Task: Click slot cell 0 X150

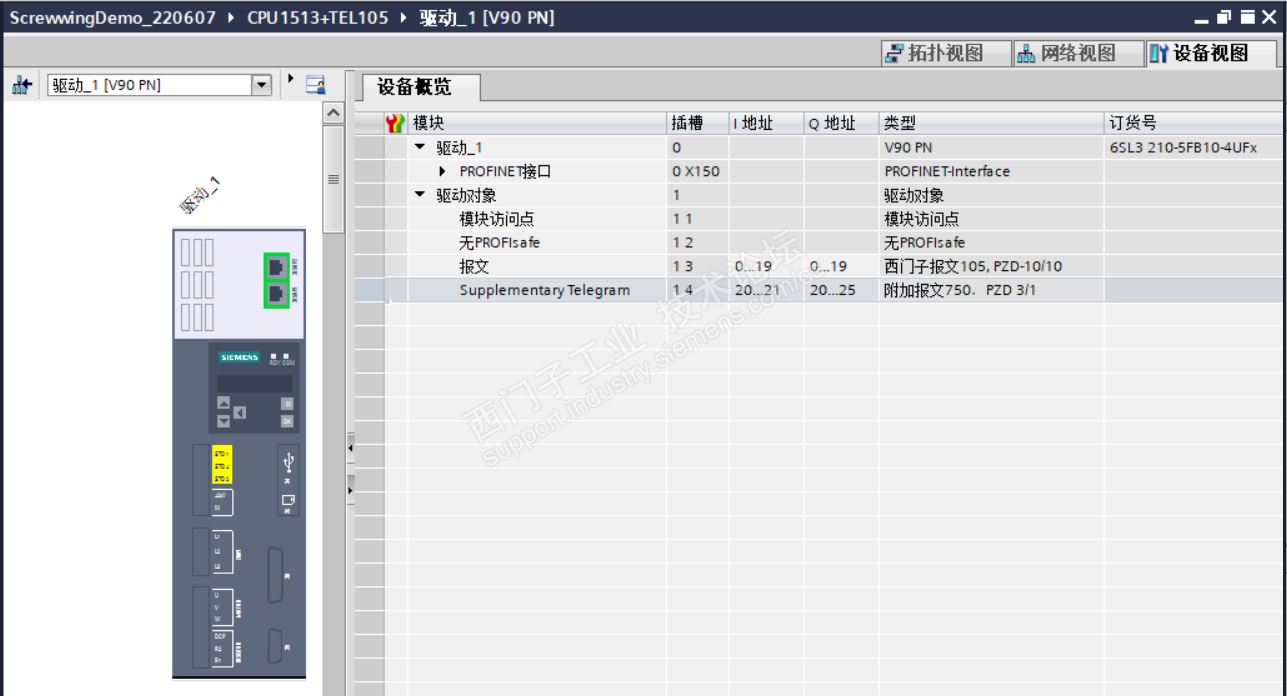Action: [x=696, y=172]
